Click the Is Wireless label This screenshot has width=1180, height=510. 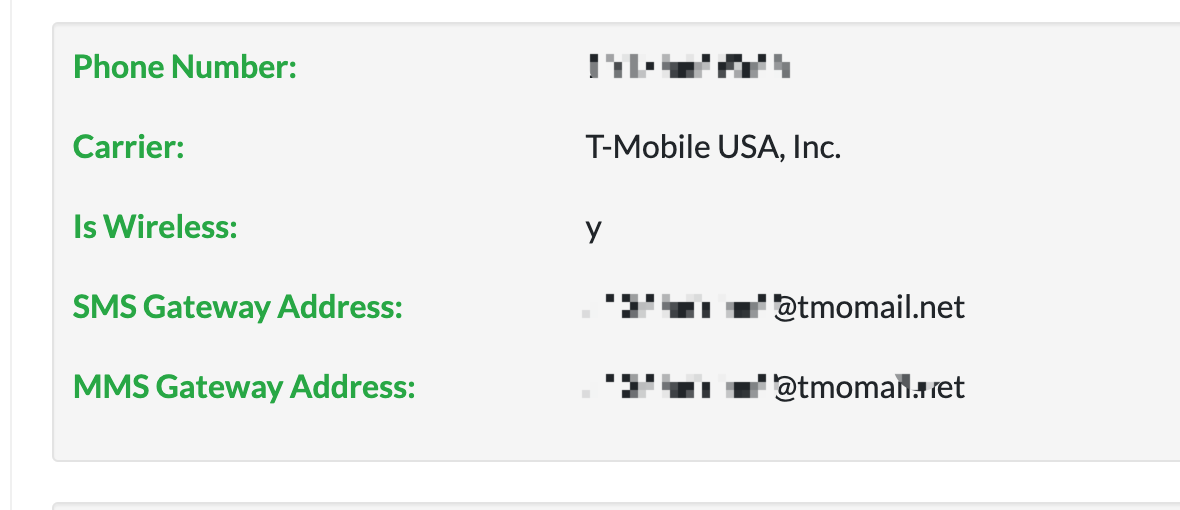point(155,227)
